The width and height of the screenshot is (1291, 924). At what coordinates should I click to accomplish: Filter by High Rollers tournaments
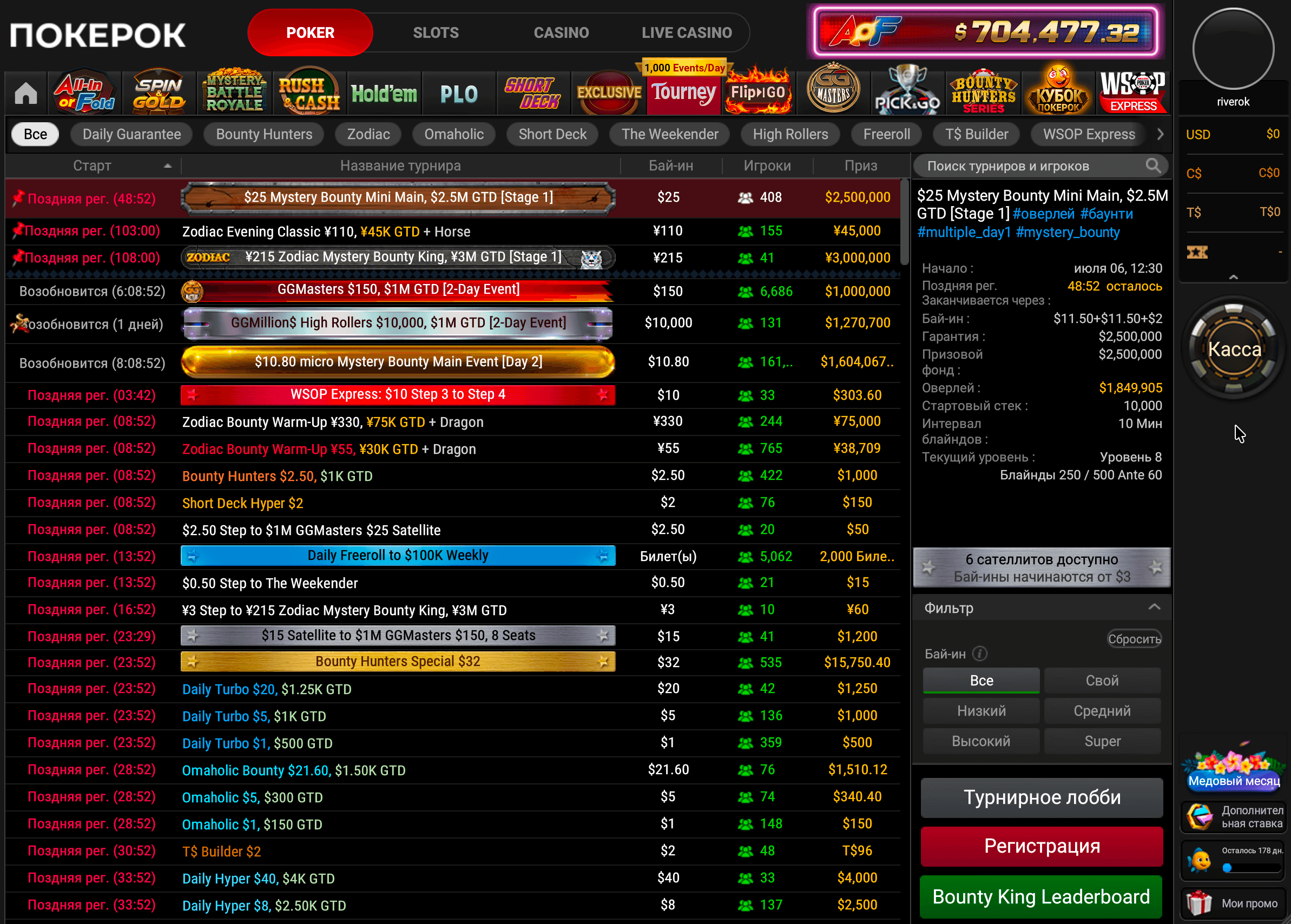[x=791, y=134]
